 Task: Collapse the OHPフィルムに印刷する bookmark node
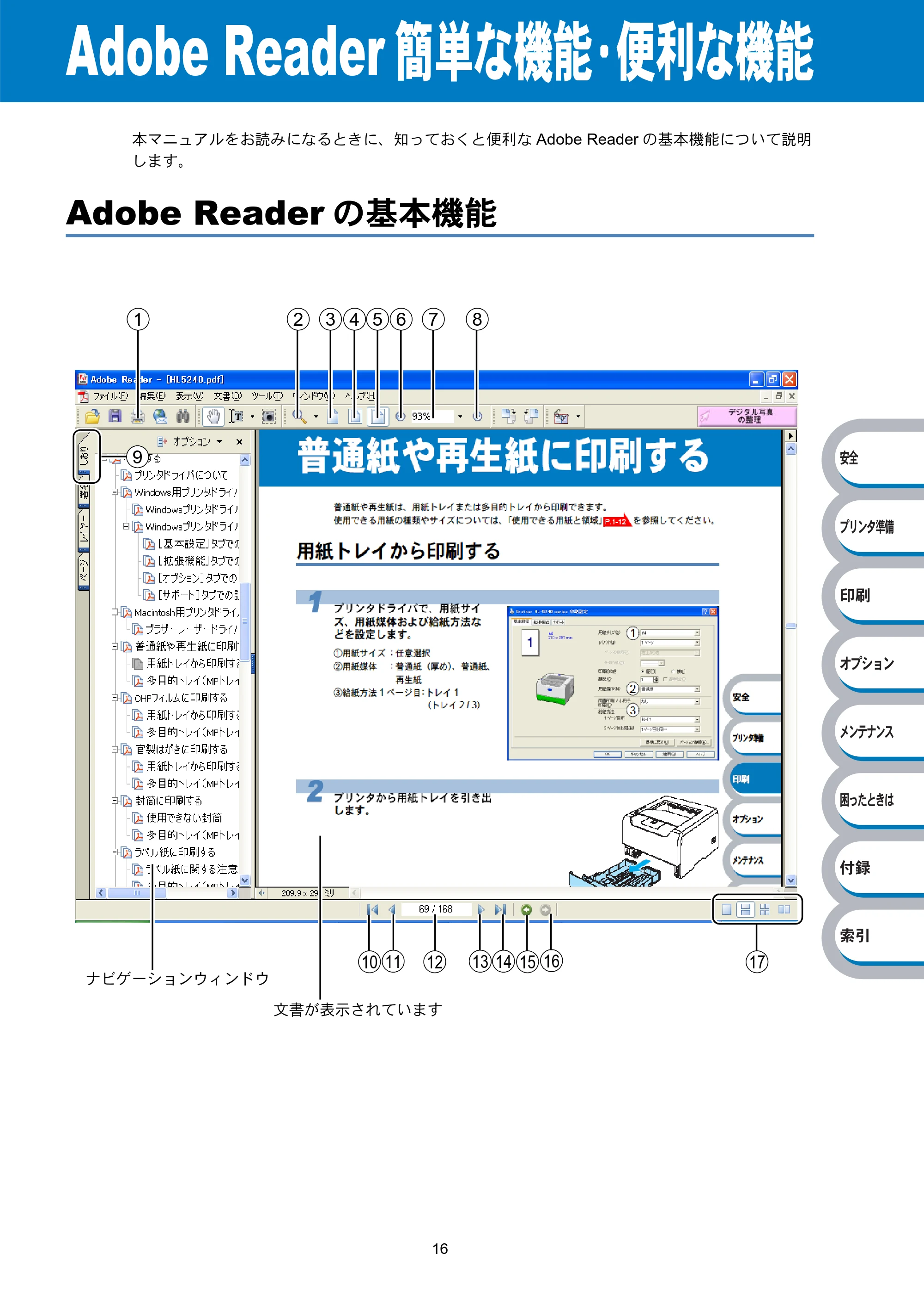click(115, 697)
